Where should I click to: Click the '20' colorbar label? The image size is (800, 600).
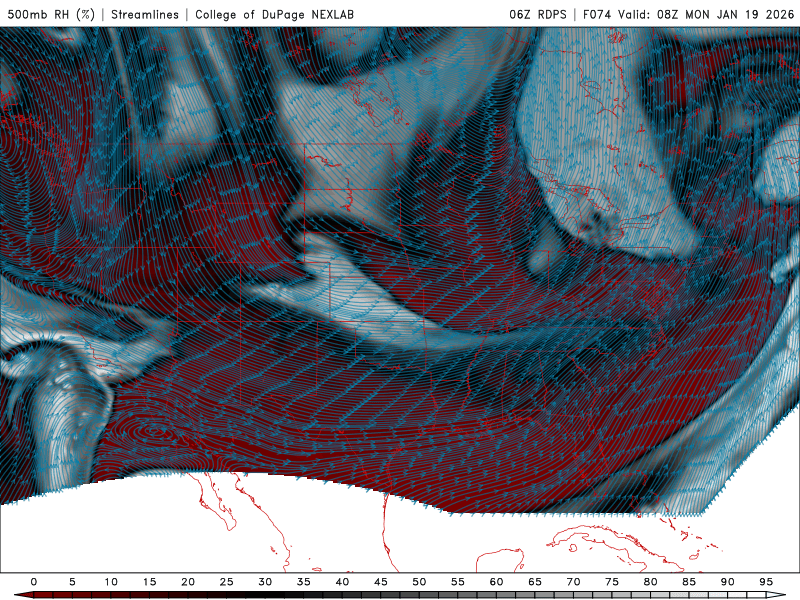(x=188, y=582)
